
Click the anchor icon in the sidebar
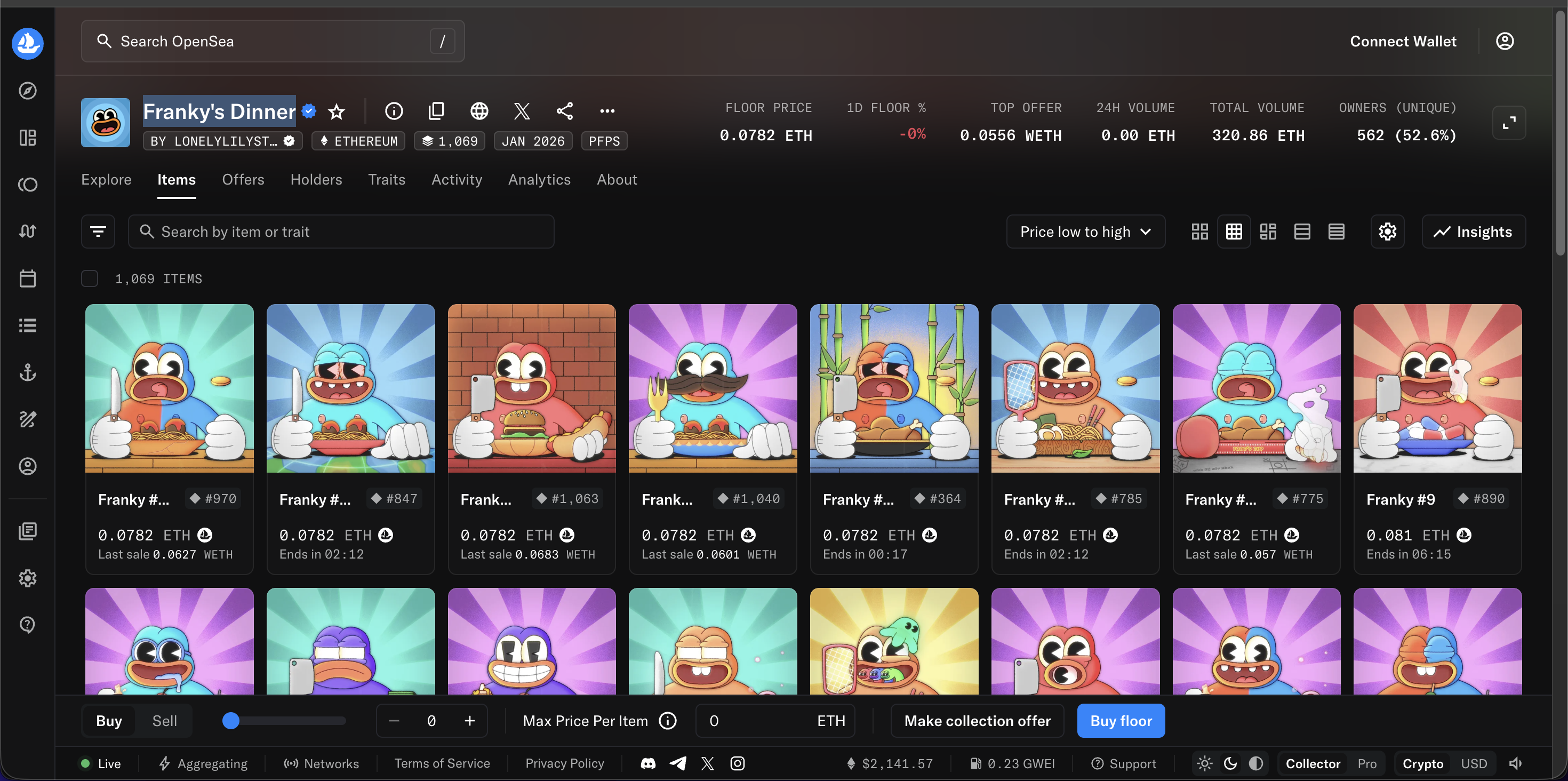(x=27, y=372)
